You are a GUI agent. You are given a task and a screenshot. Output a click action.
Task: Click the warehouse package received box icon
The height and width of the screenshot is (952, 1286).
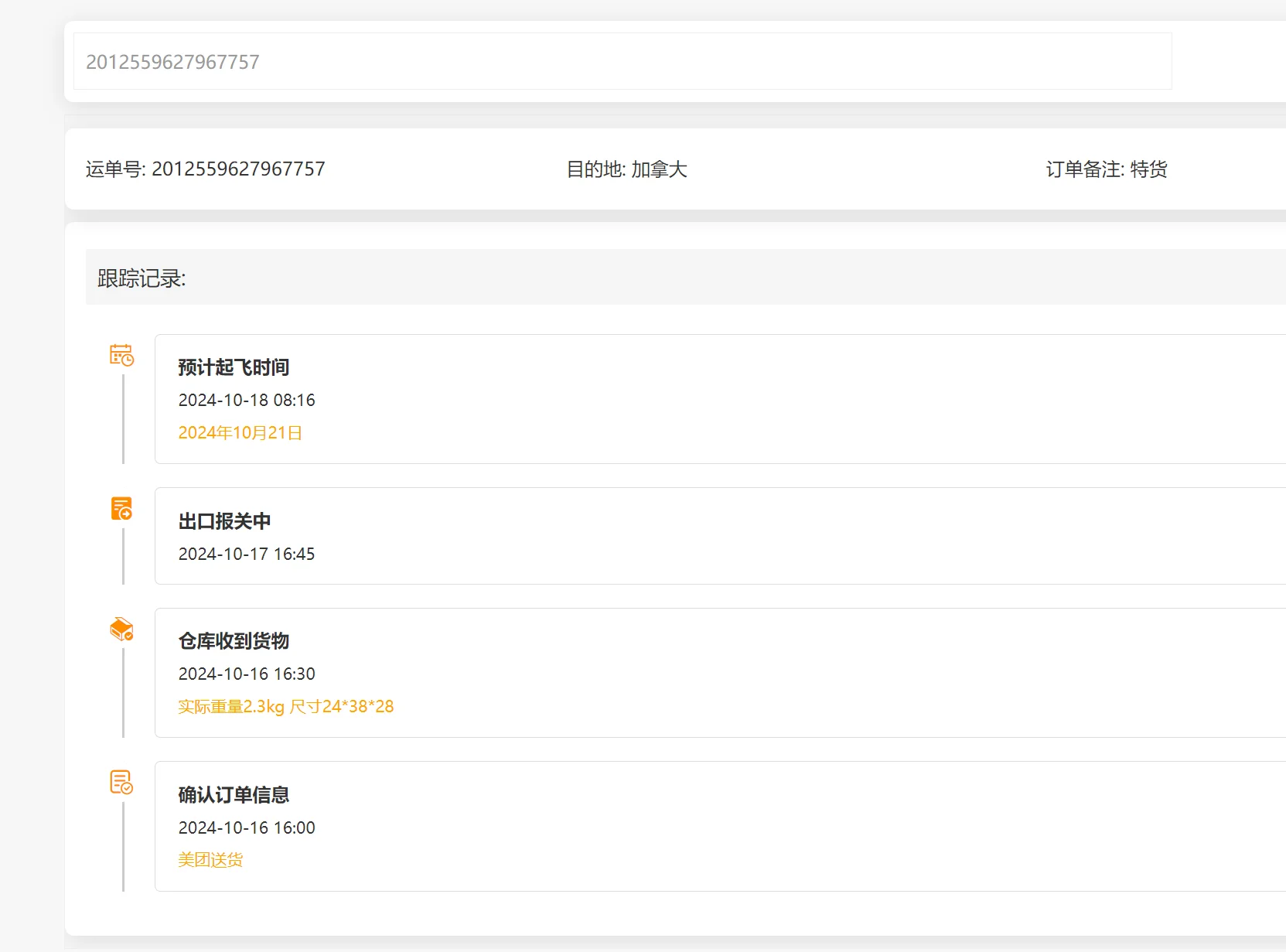121,630
